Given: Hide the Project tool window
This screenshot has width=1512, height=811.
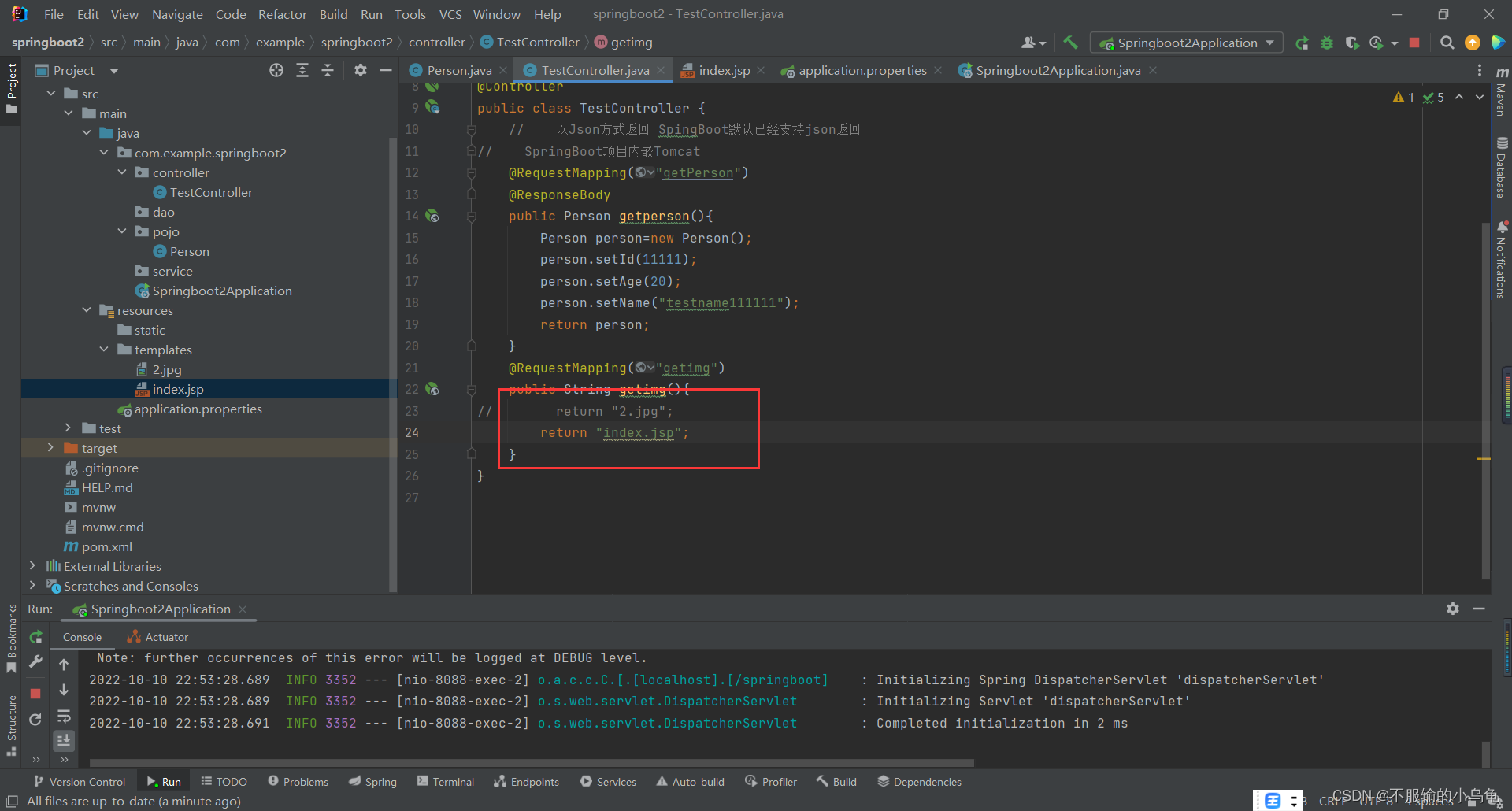Looking at the screenshot, I should coord(386,70).
